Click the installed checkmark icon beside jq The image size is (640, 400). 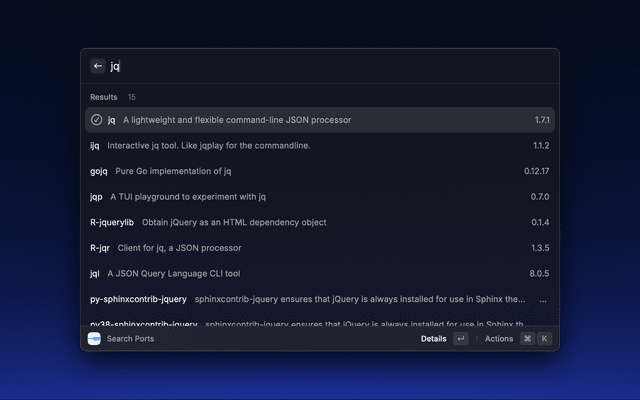point(96,120)
